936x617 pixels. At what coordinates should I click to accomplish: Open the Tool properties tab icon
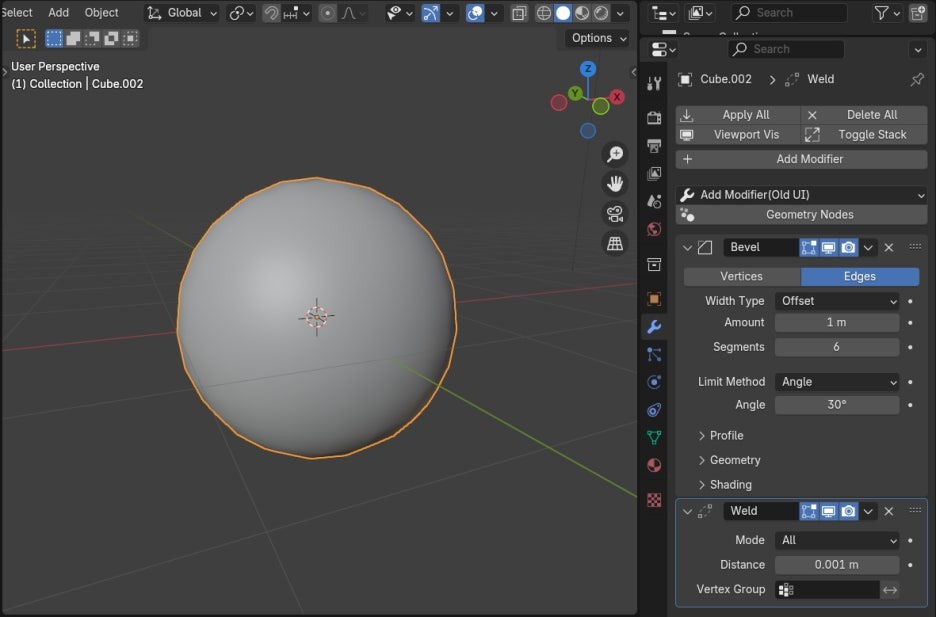click(654, 84)
